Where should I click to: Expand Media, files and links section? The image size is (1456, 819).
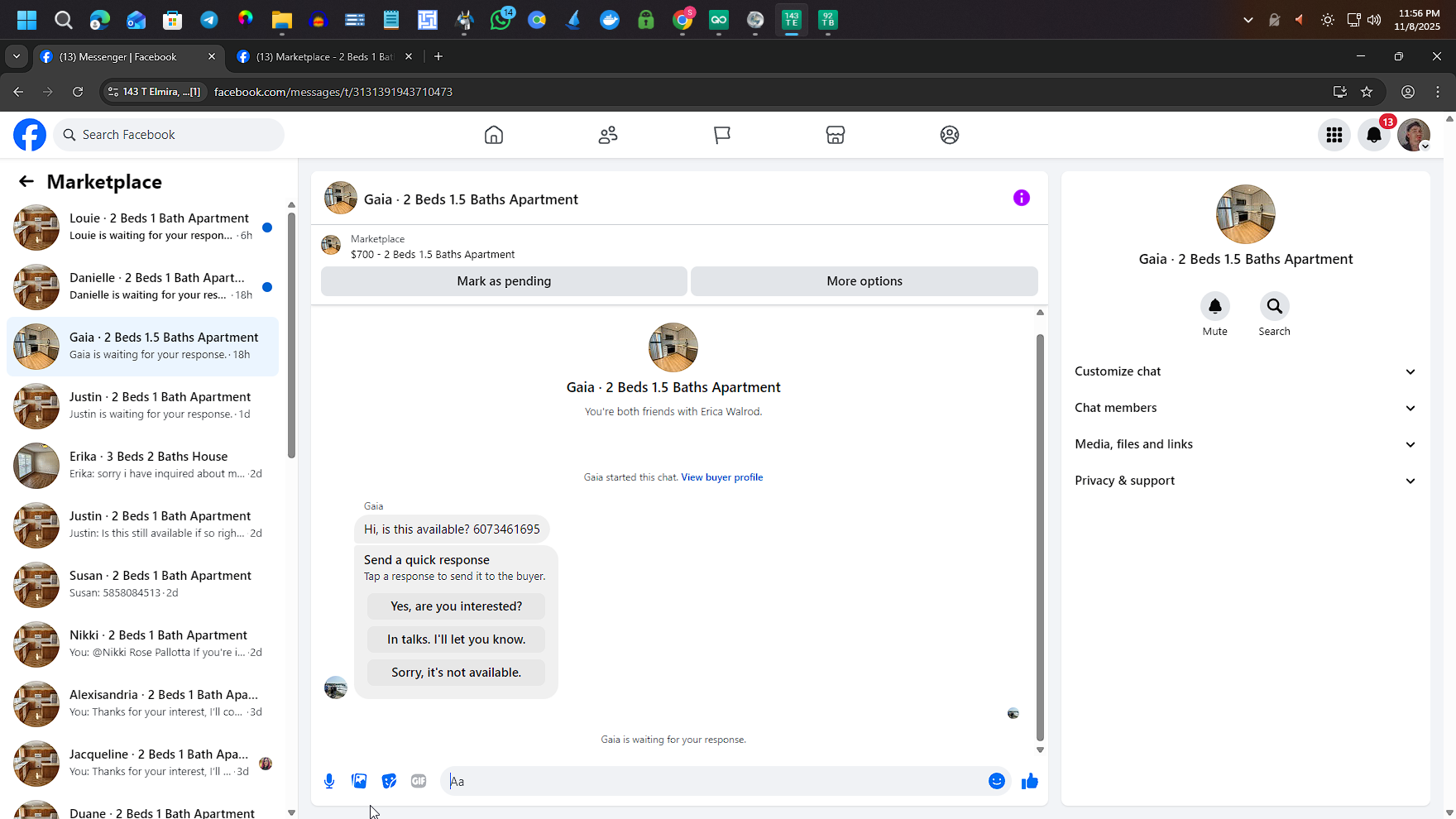coord(1246,444)
